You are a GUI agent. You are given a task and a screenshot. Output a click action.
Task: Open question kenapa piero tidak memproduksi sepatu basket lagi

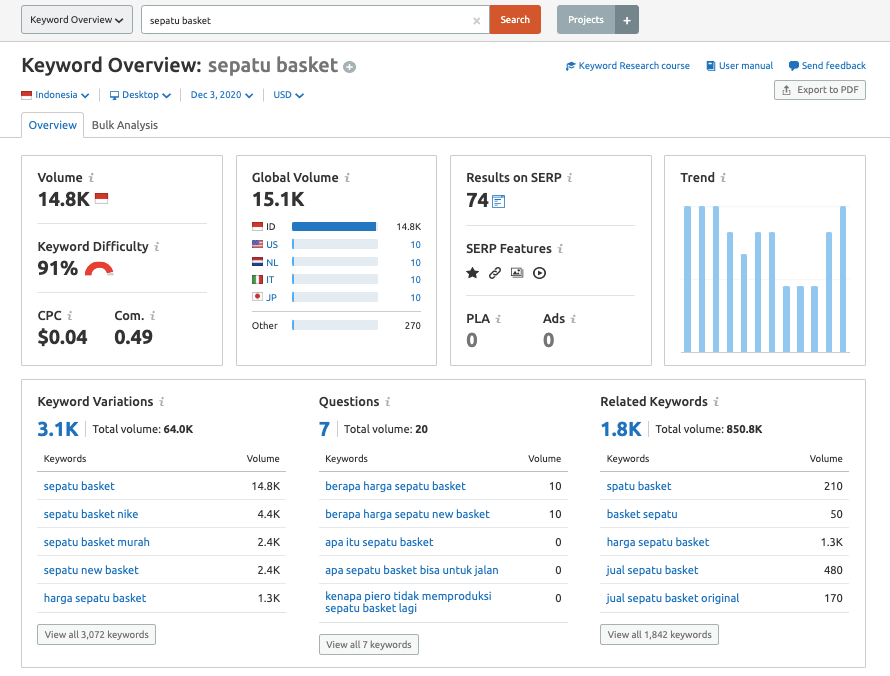tap(408, 602)
